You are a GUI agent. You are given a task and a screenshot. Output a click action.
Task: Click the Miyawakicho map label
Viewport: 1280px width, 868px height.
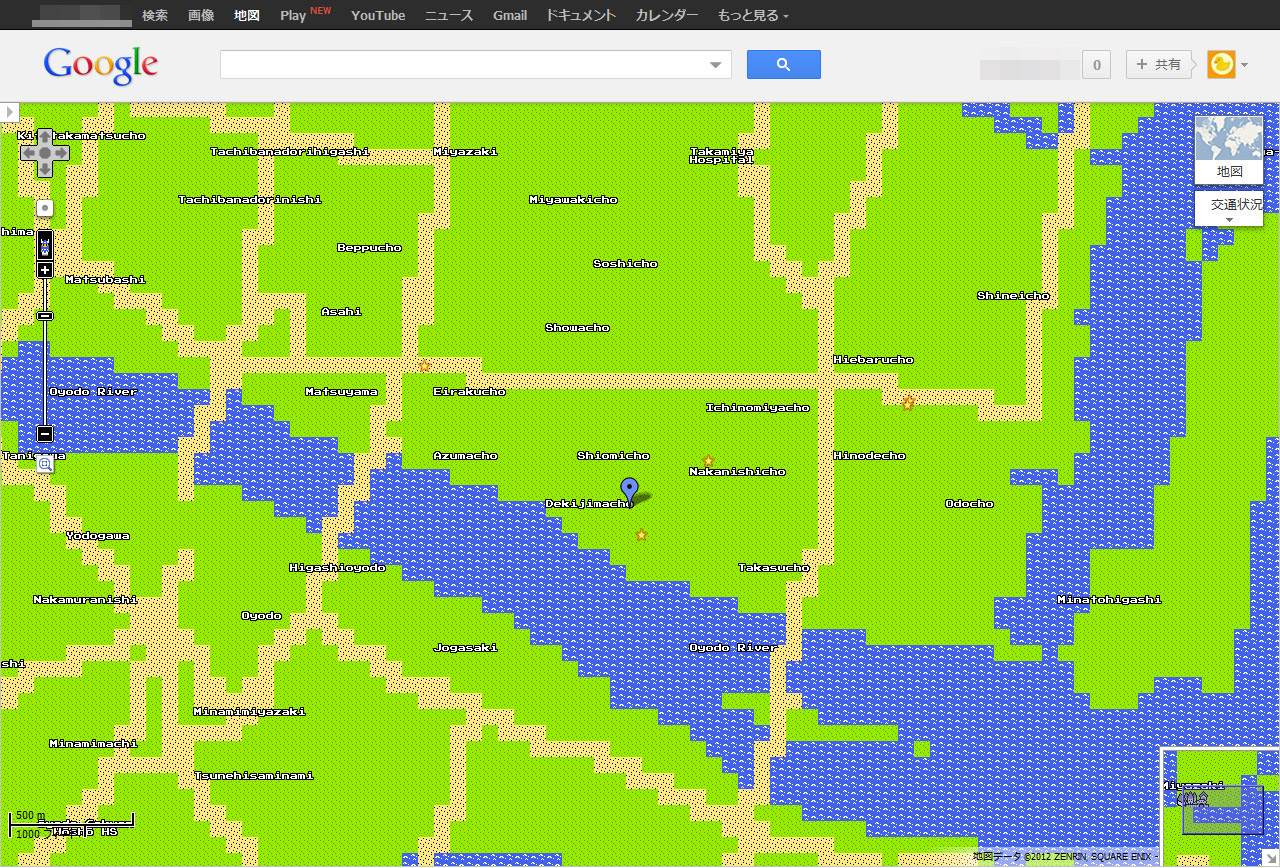(x=574, y=200)
